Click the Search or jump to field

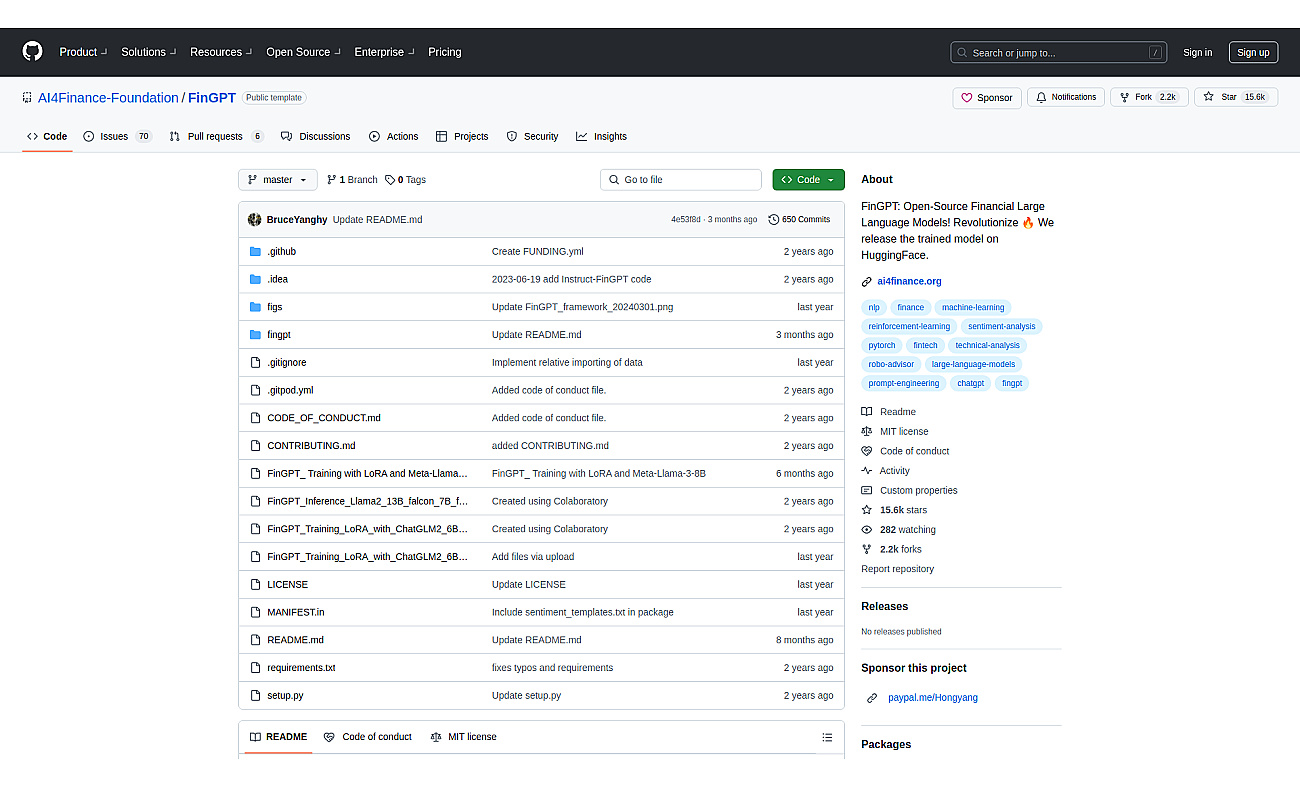tap(1058, 52)
